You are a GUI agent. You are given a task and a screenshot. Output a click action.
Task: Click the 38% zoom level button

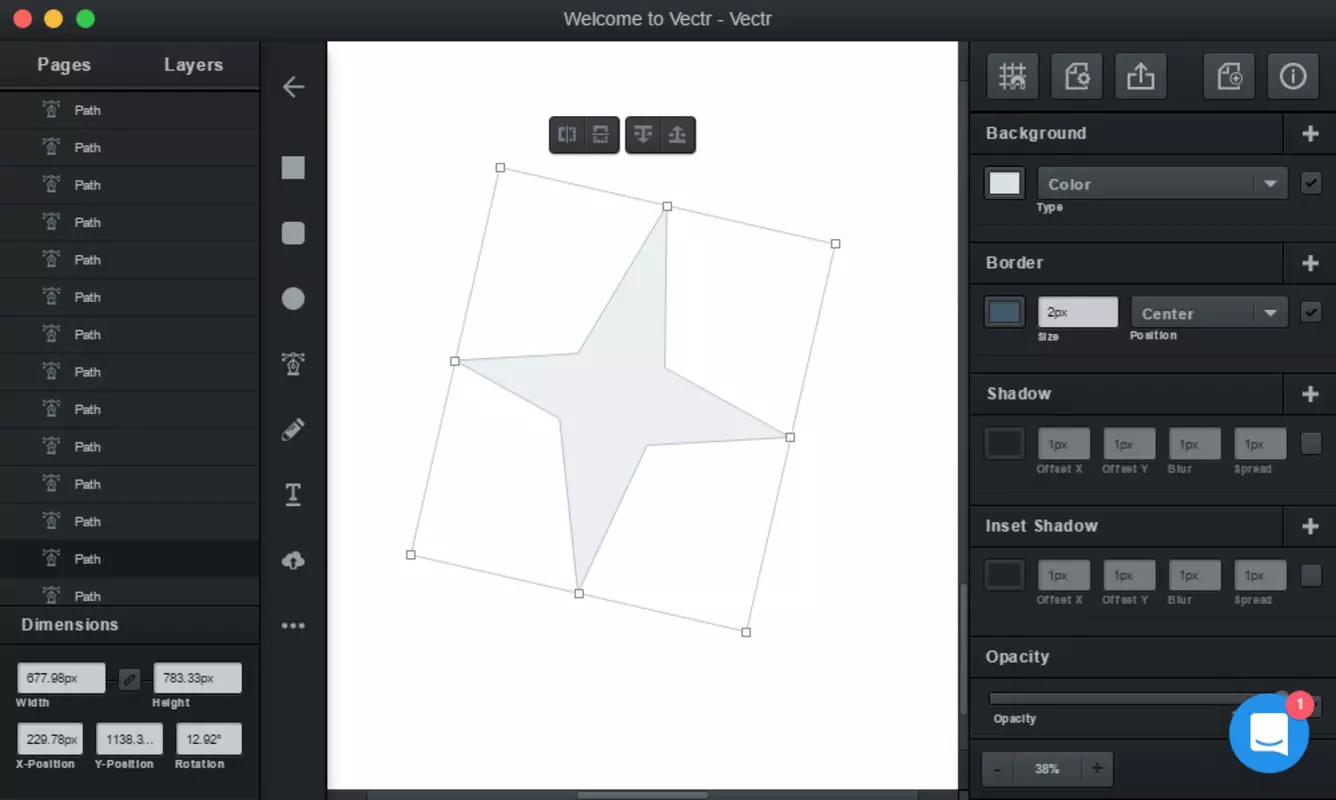[1047, 769]
